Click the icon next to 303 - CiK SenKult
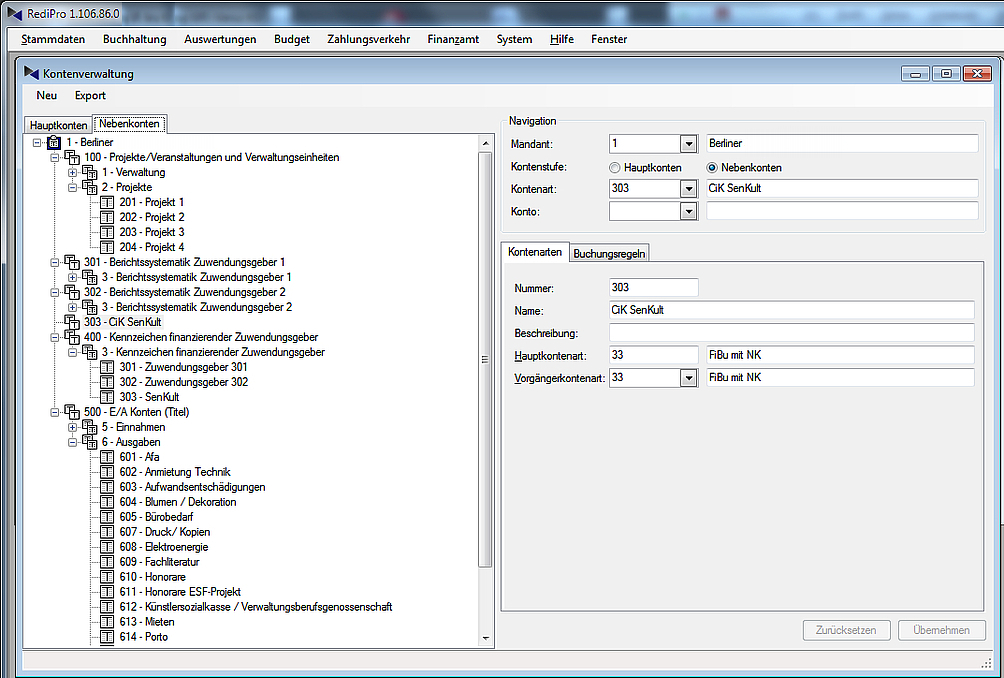 [x=71, y=322]
